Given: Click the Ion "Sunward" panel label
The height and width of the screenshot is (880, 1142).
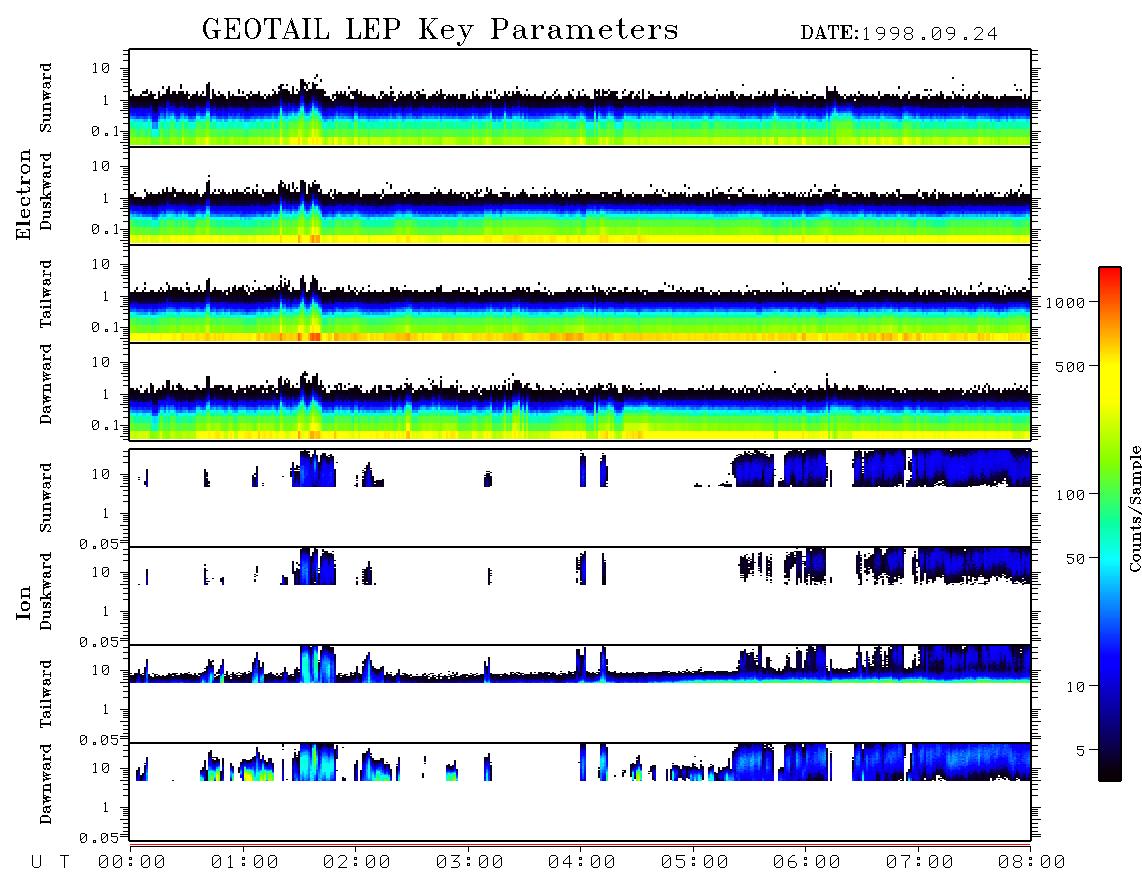Looking at the screenshot, I should (x=46, y=498).
